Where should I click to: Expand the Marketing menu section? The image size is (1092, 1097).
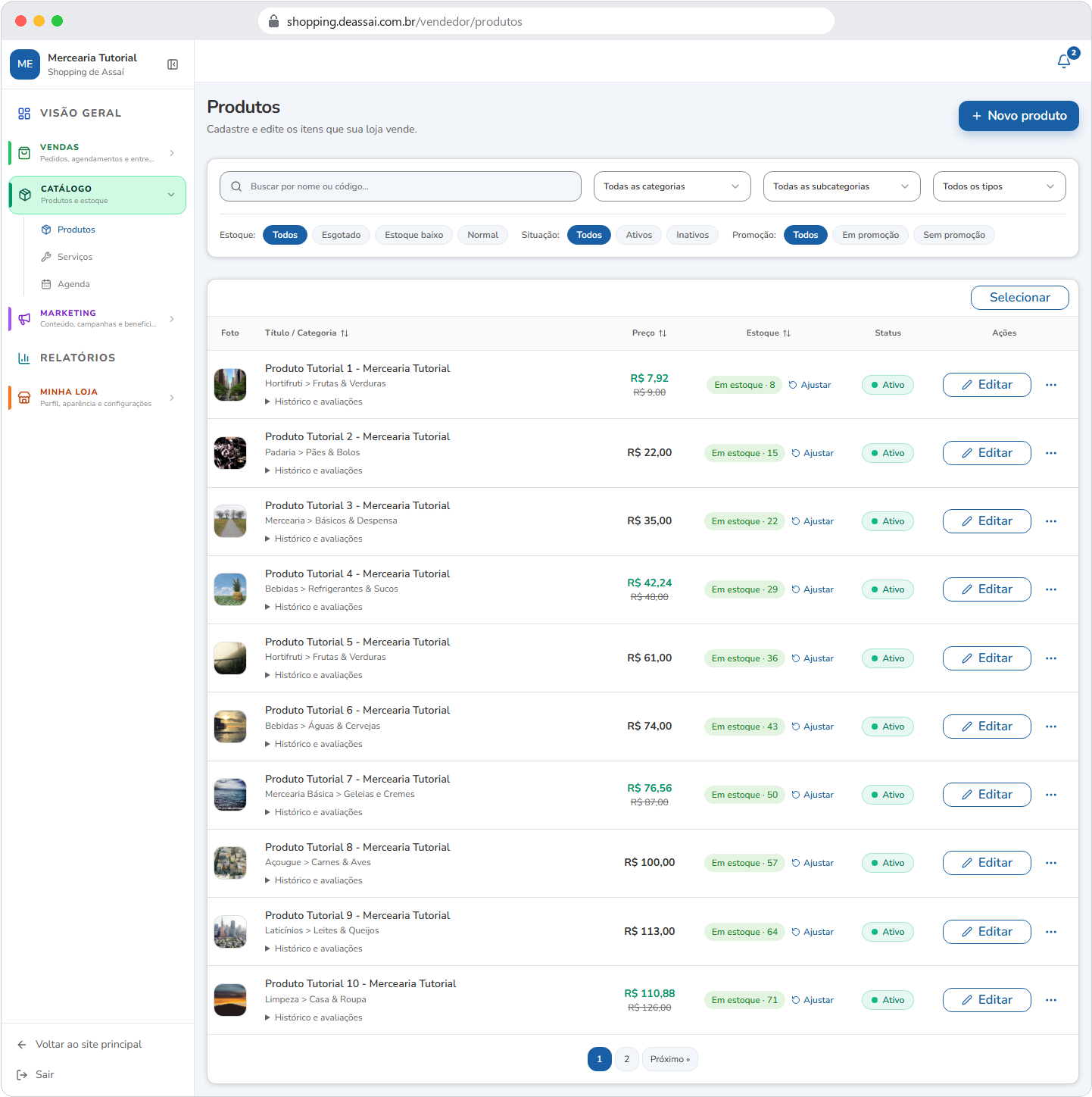click(x=97, y=319)
